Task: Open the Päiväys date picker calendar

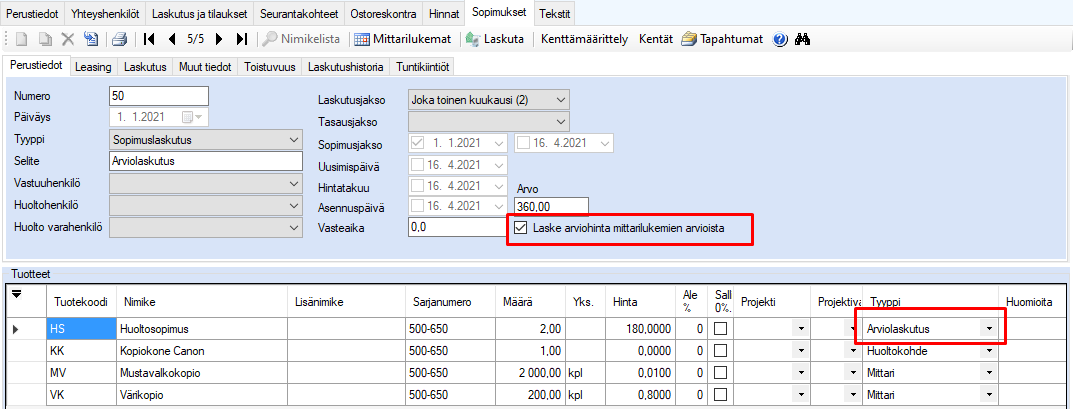Action: tap(194, 117)
